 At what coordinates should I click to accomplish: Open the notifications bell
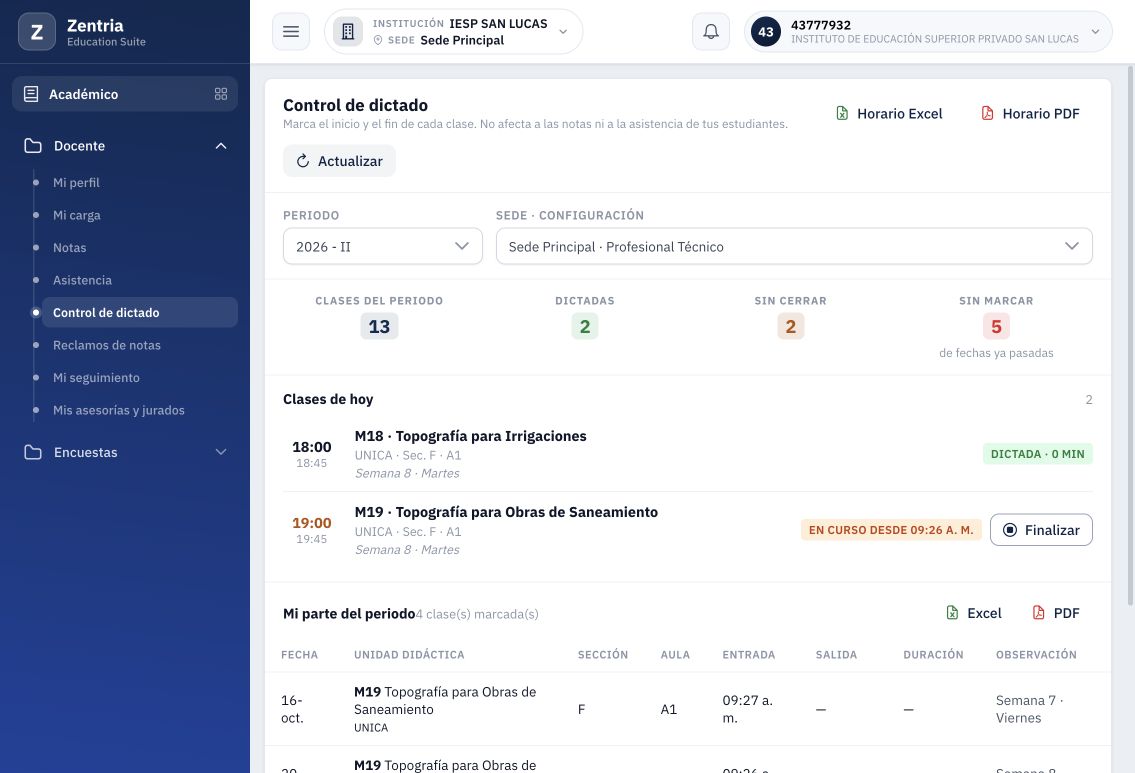coord(711,32)
